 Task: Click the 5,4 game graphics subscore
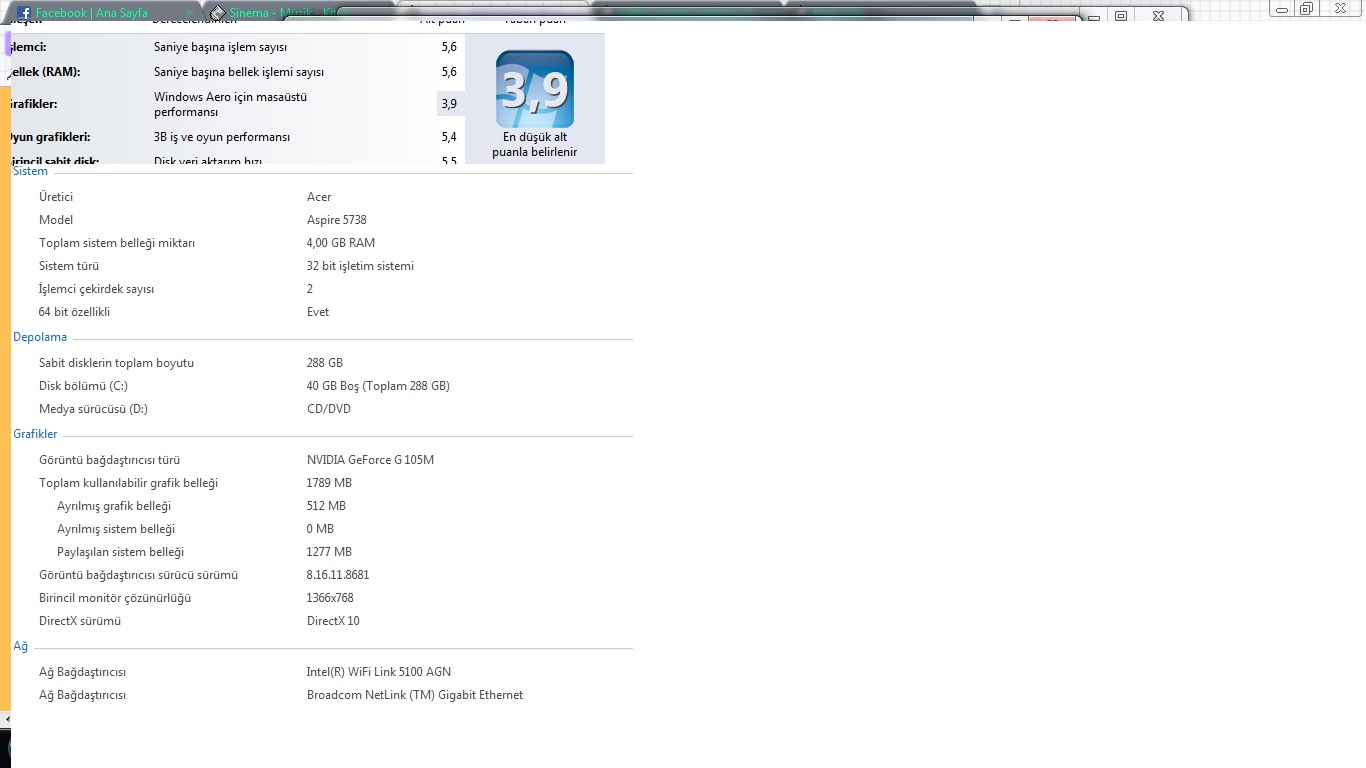pos(449,137)
